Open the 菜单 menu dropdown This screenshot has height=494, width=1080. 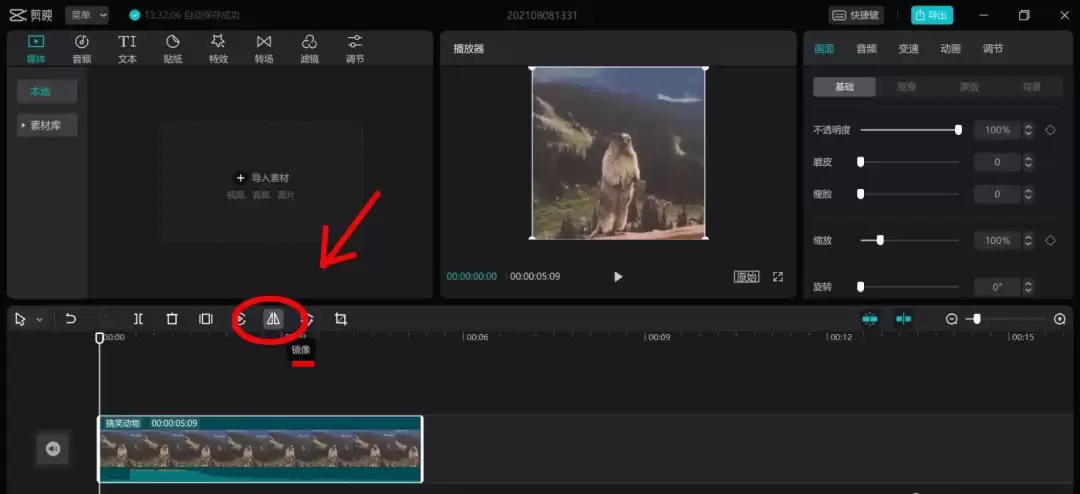coord(87,15)
